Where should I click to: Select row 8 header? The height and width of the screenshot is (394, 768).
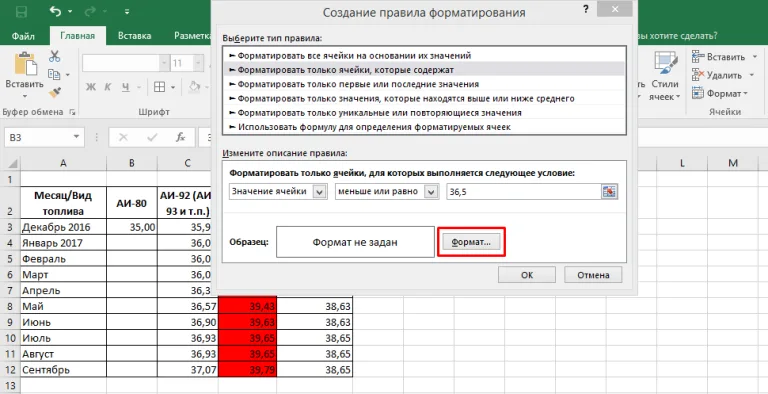click(10, 306)
